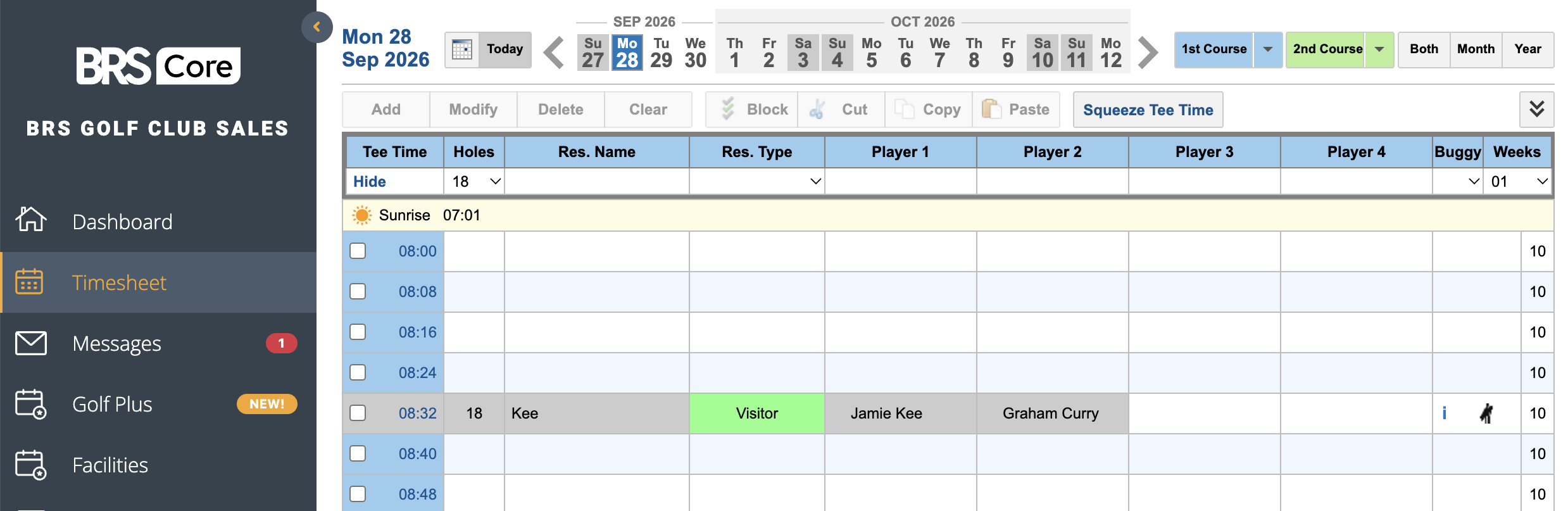Open the Messages envelope icon
The width and height of the screenshot is (1568, 511).
click(31, 343)
